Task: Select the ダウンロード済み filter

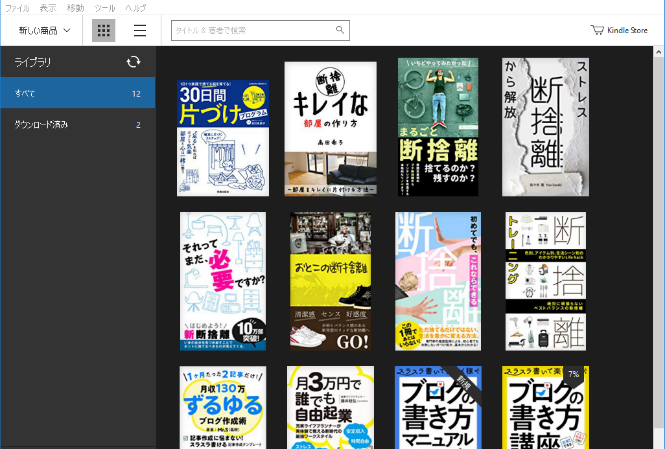Action: pos(78,124)
